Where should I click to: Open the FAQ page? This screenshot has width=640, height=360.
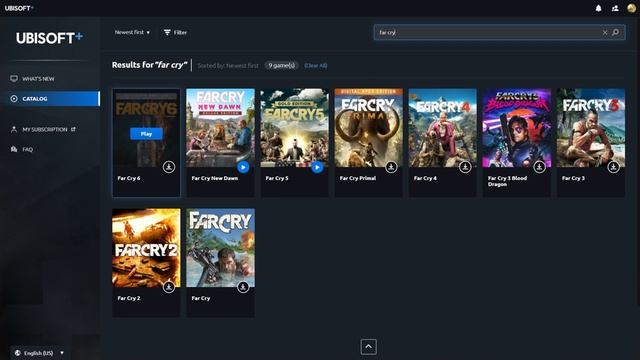tap(28, 149)
